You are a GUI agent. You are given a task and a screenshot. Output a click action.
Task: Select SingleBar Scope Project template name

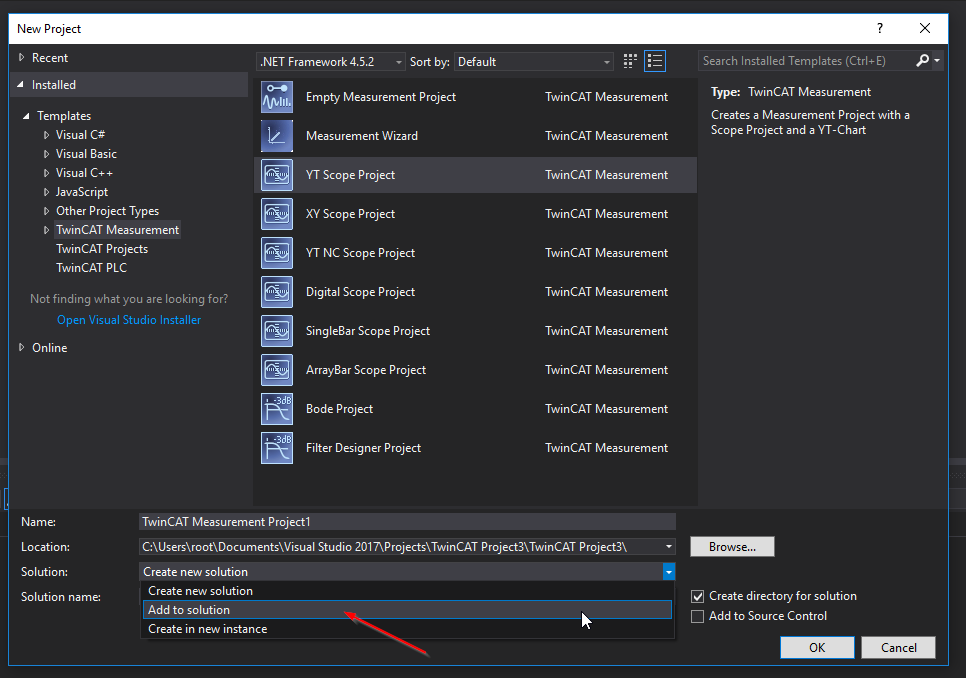[x=368, y=331]
